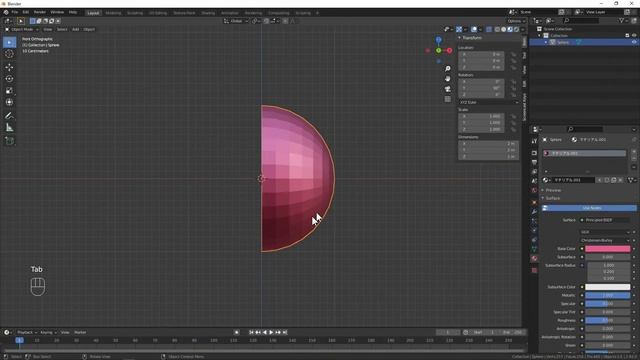The image size is (640, 360).
Task: Toggle X-ray shading button
Action: pyautogui.click(x=489, y=29)
